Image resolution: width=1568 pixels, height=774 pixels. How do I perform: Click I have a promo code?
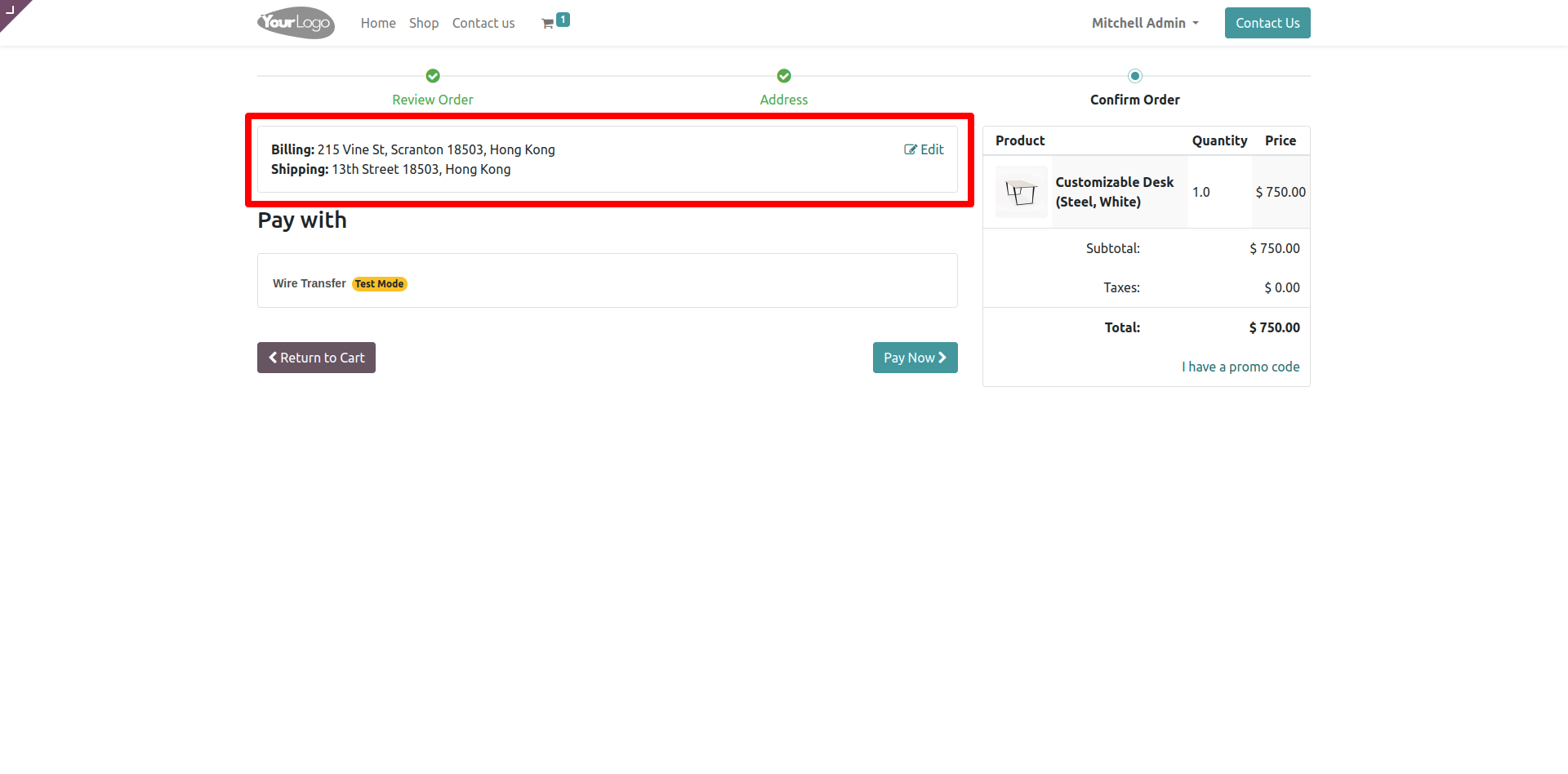coord(1241,367)
